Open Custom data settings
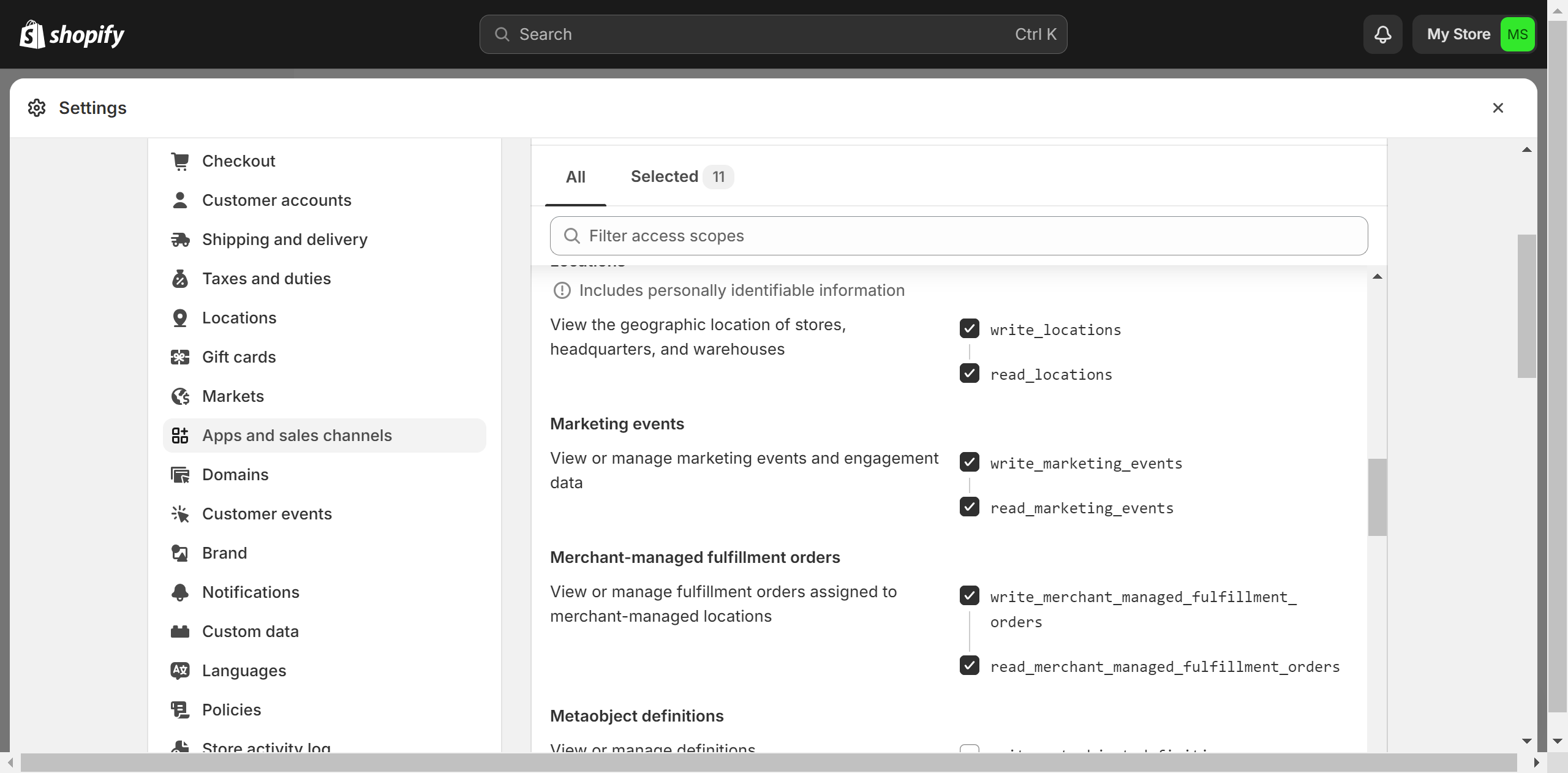Image resolution: width=1568 pixels, height=773 pixels. coord(325,632)
